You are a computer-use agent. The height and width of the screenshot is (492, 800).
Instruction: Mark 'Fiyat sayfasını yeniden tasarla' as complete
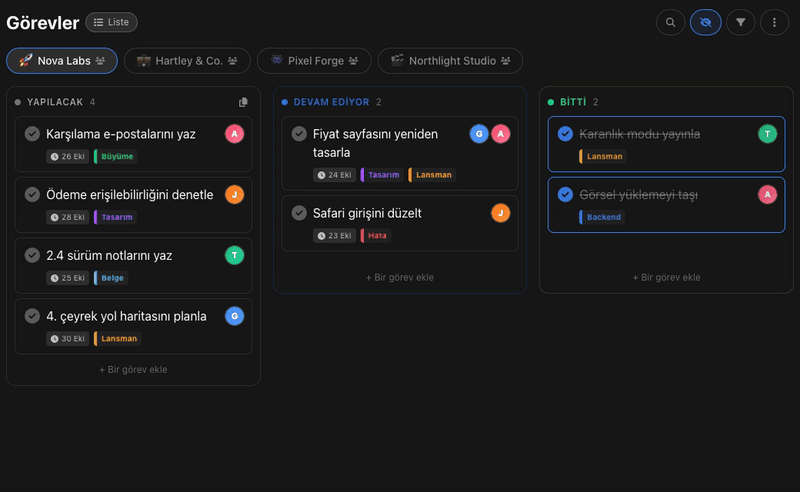[299, 134]
